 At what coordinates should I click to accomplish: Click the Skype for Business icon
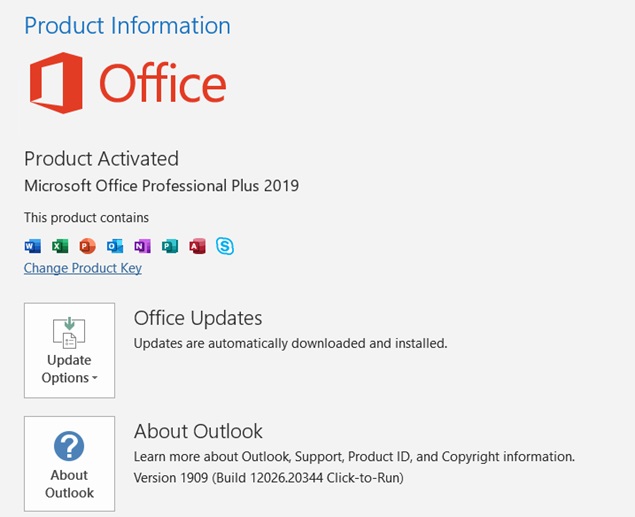coord(225,245)
